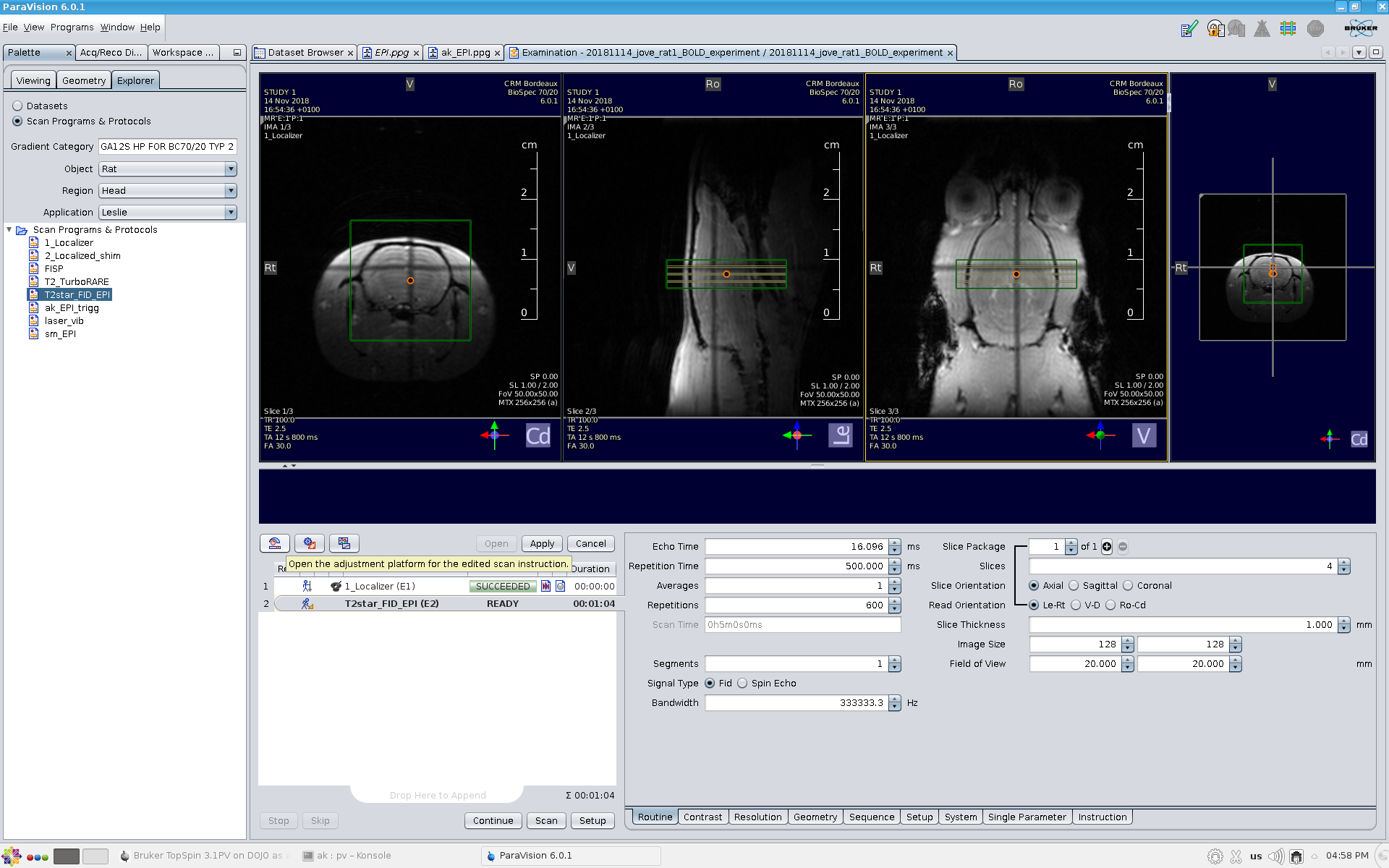Click the gear-and-puzzle instruction button
This screenshot has width=1389, height=868.
[310, 543]
